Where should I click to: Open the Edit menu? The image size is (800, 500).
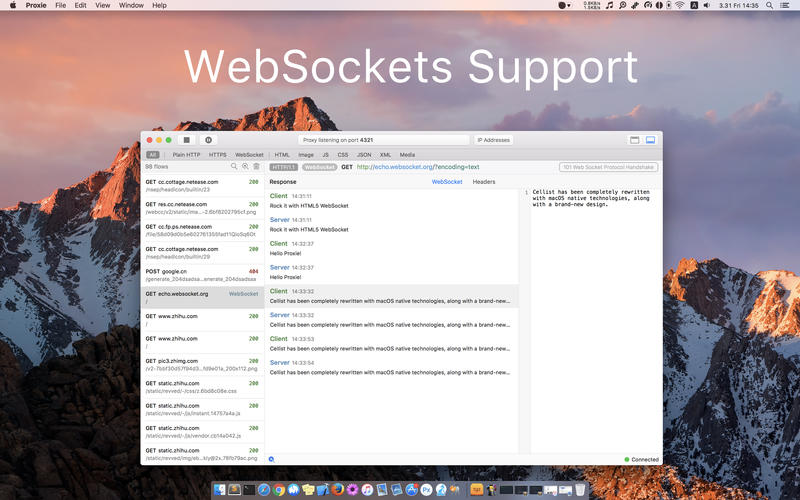click(81, 5)
